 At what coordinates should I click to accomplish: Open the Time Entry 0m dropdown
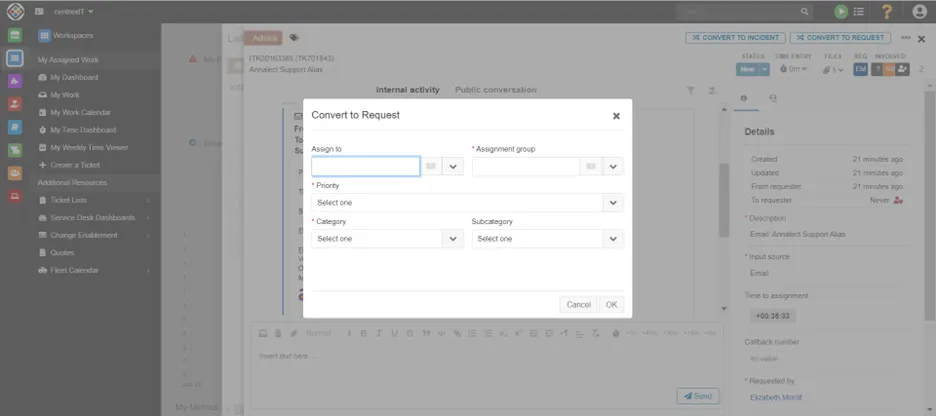pyautogui.click(x=793, y=70)
